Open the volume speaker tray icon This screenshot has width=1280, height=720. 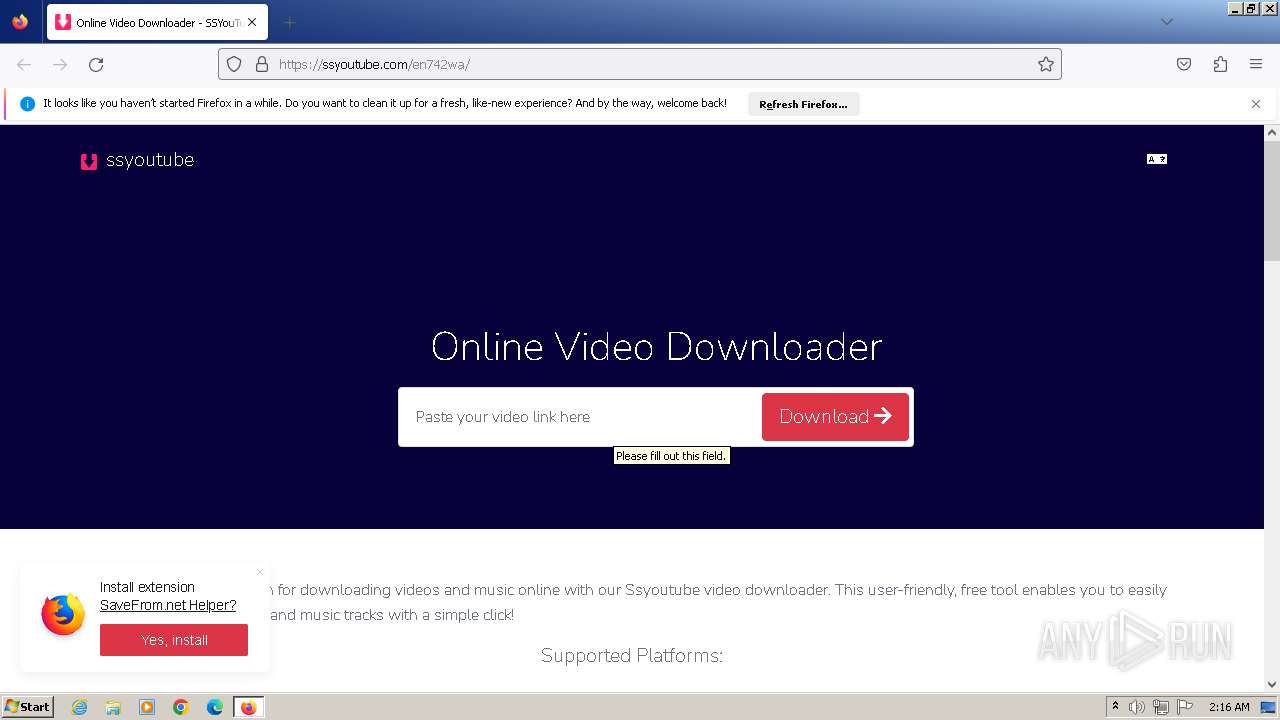(x=1137, y=707)
